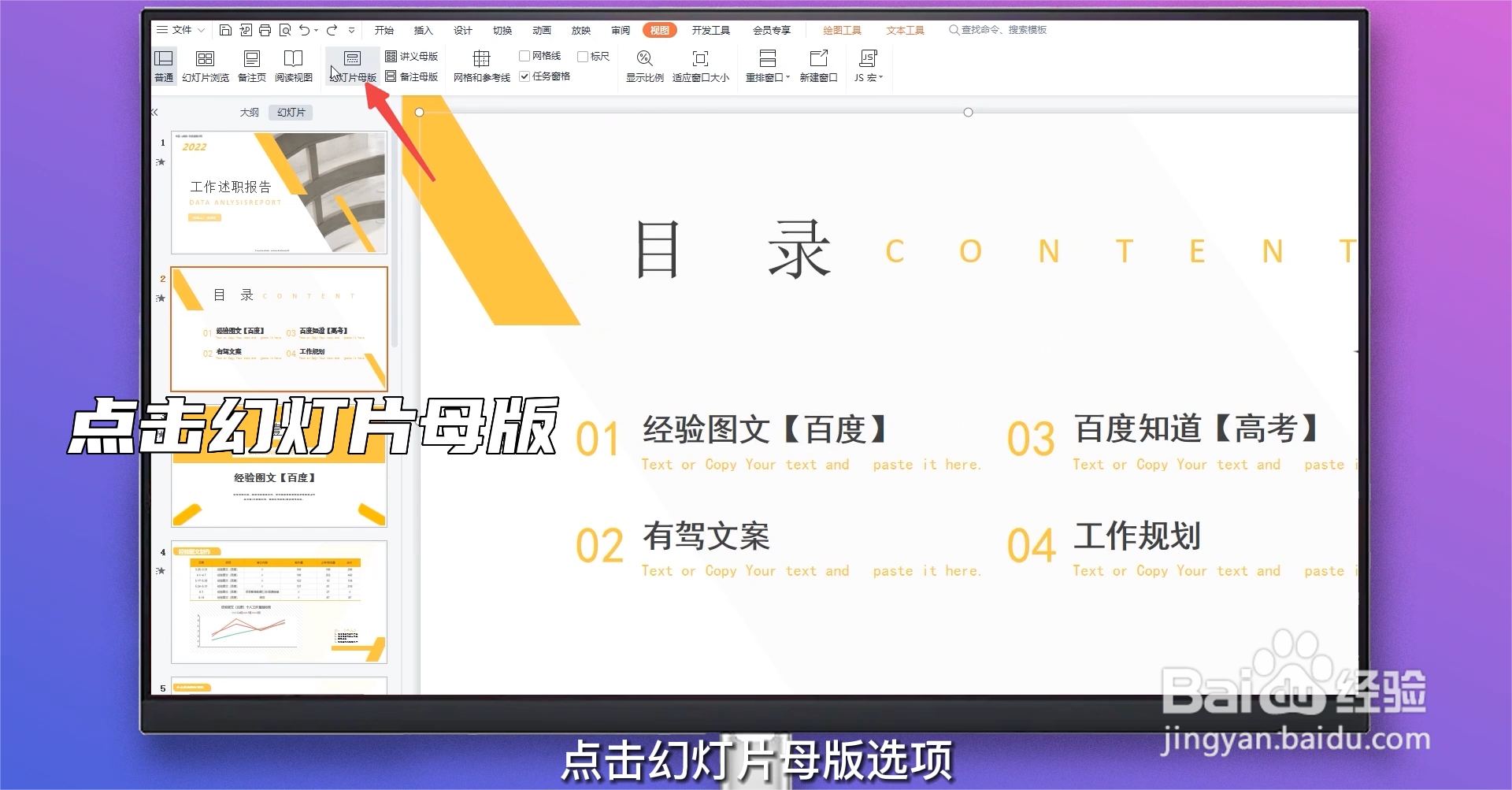Click the 目 录 title text on slide
Viewport: 1512px width, 790px height.
click(x=733, y=250)
